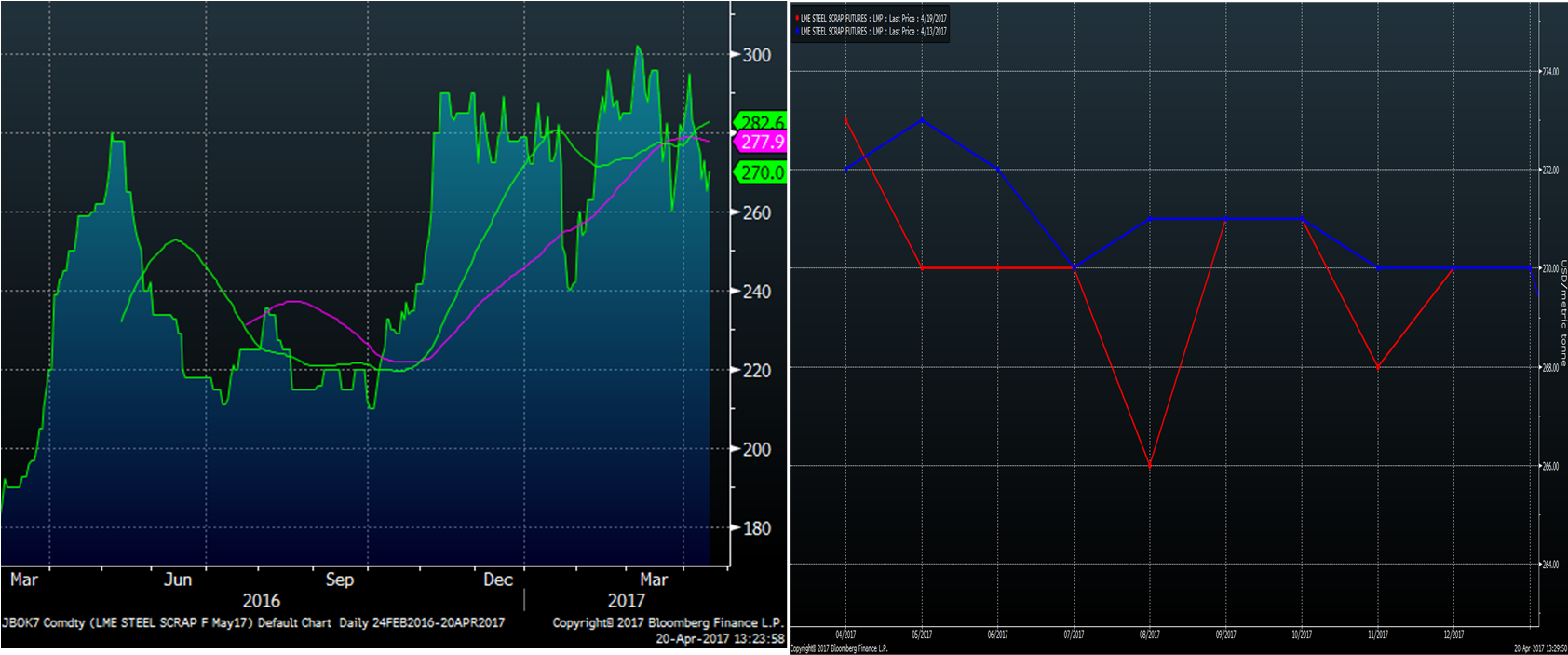The width and height of the screenshot is (1568, 655).
Task: Click the USD/metric tonne axis title
Action: coord(1563,313)
